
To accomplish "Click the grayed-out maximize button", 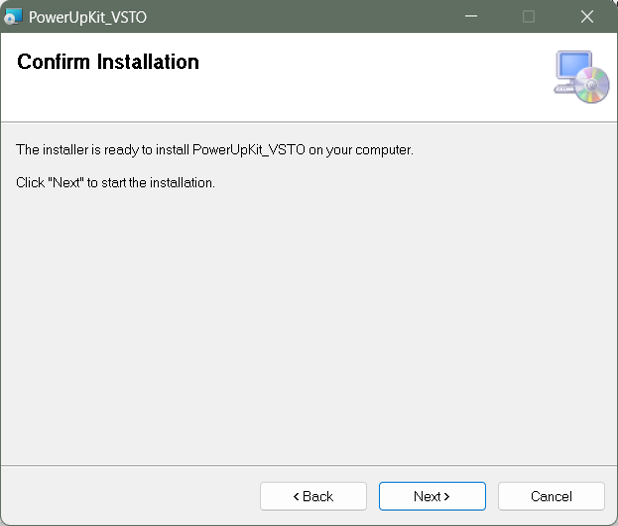I will pyautogui.click(x=529, y=17).
